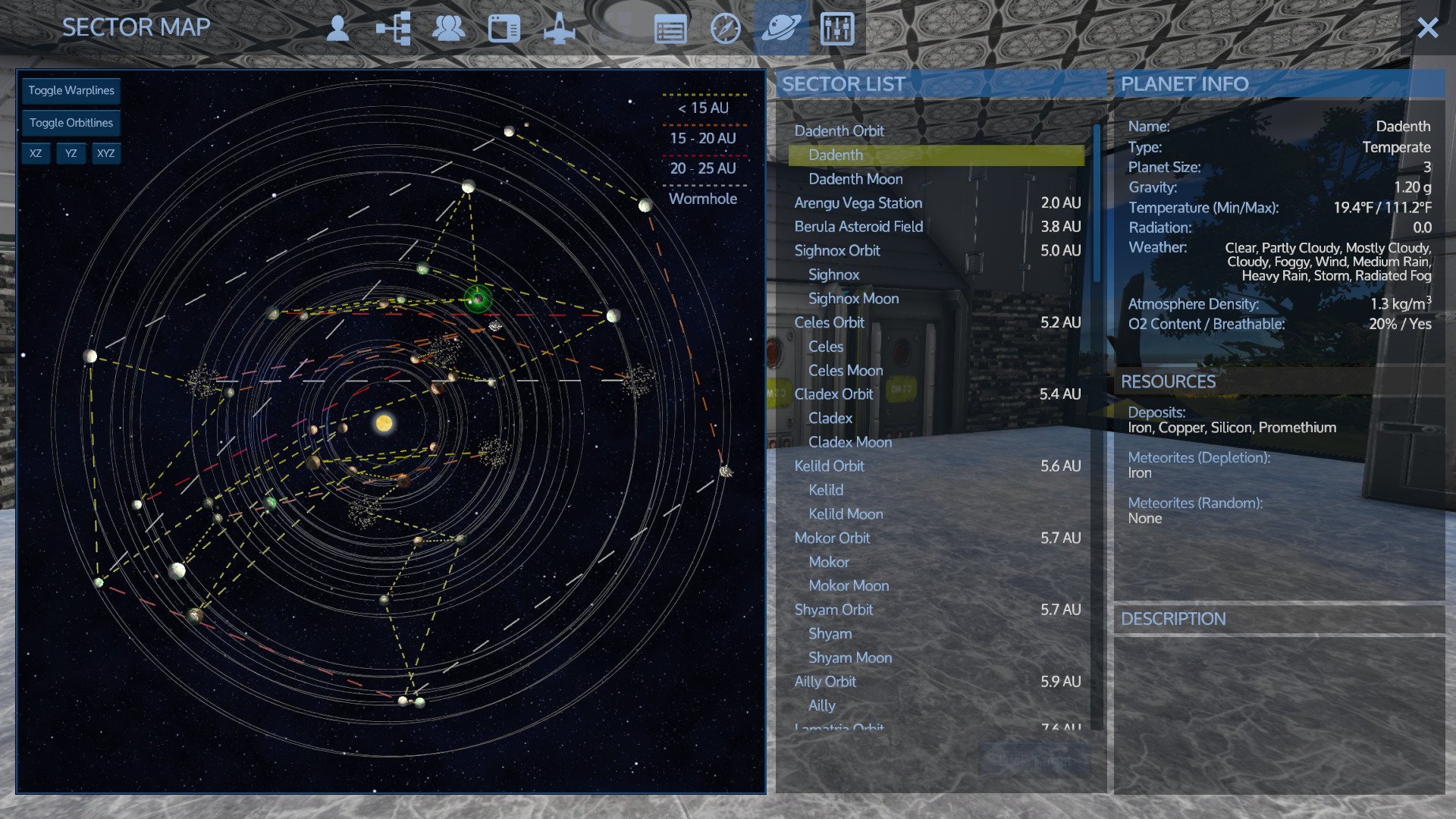Switch map view to XZ plane
This screenshot has width=1456, height=819.
click(36, 153)
